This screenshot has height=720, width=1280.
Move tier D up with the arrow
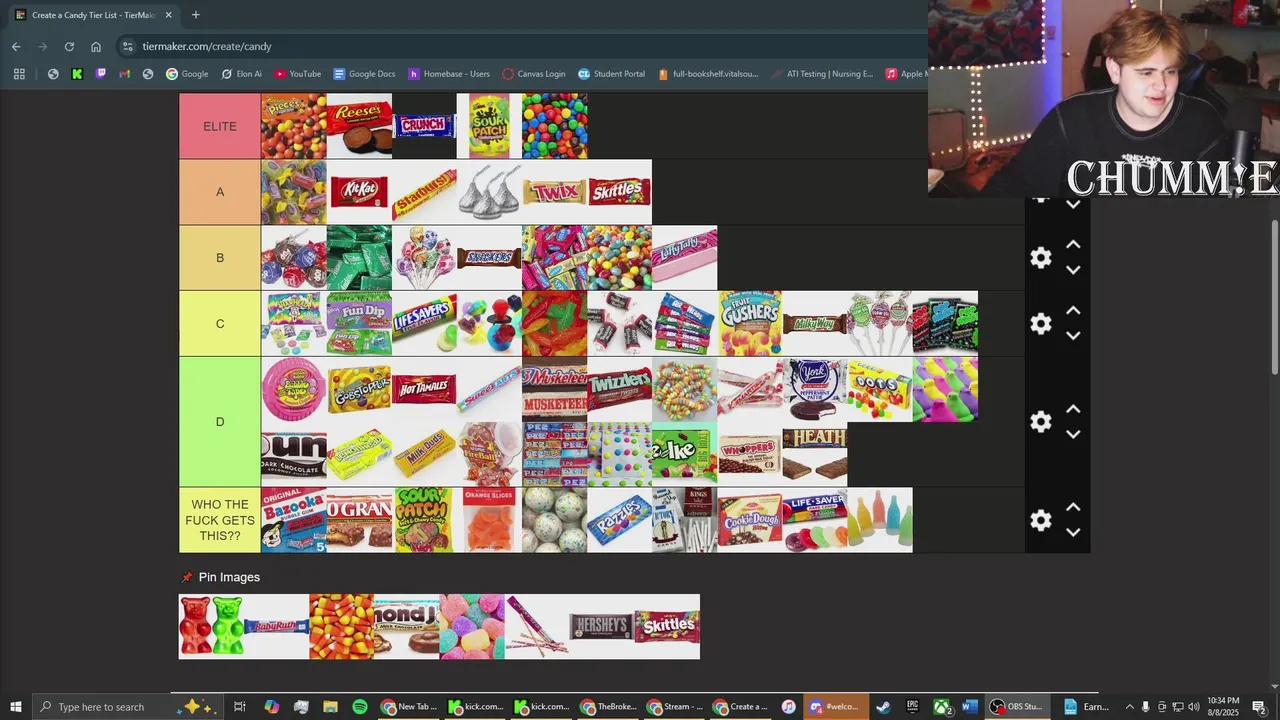tap(1073, 409)
